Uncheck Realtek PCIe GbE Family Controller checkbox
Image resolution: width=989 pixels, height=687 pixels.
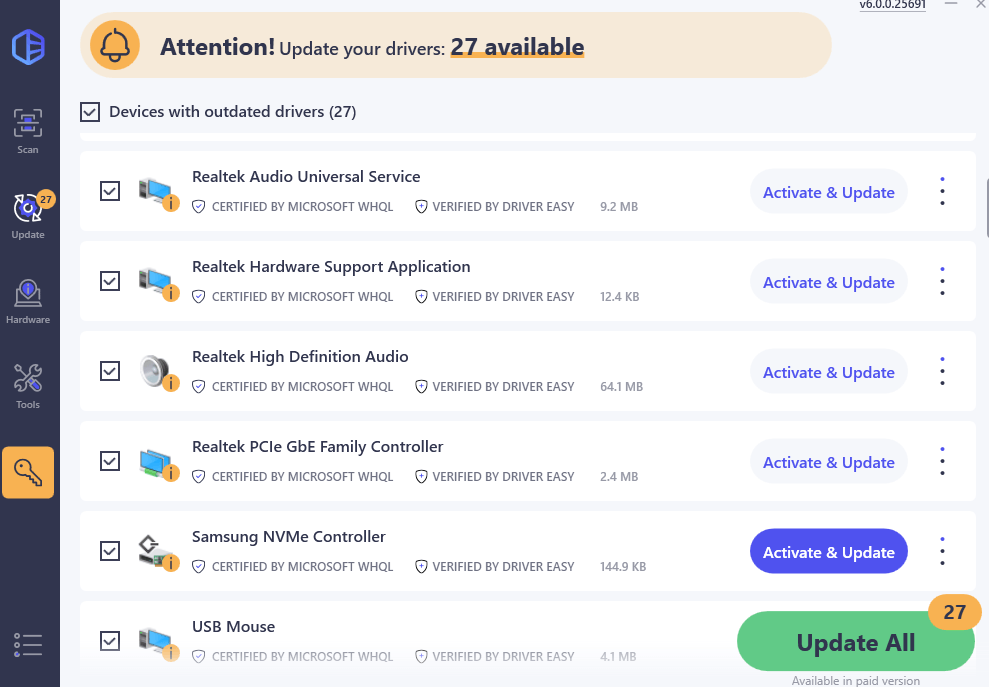point(110,461)
